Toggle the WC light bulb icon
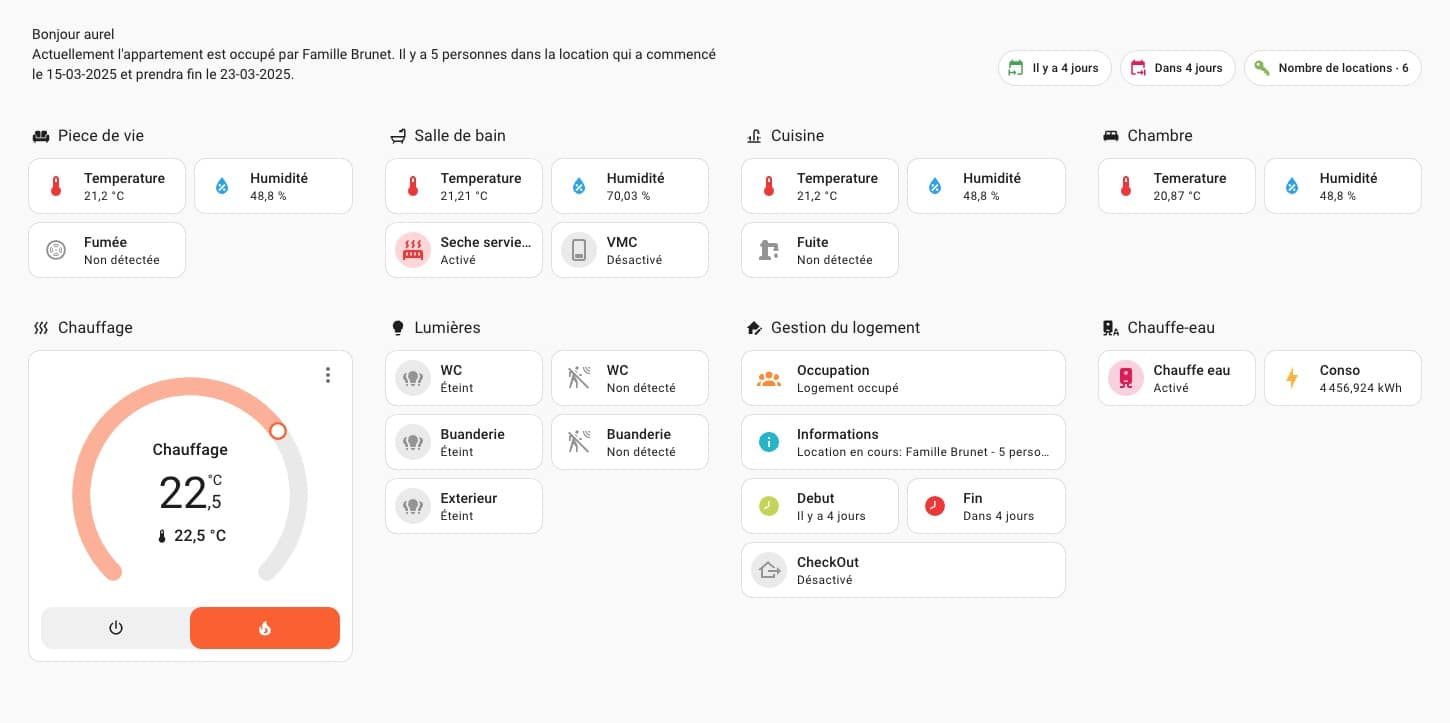The width and height of the screenshot is (1450, 723). pos(412,378)
